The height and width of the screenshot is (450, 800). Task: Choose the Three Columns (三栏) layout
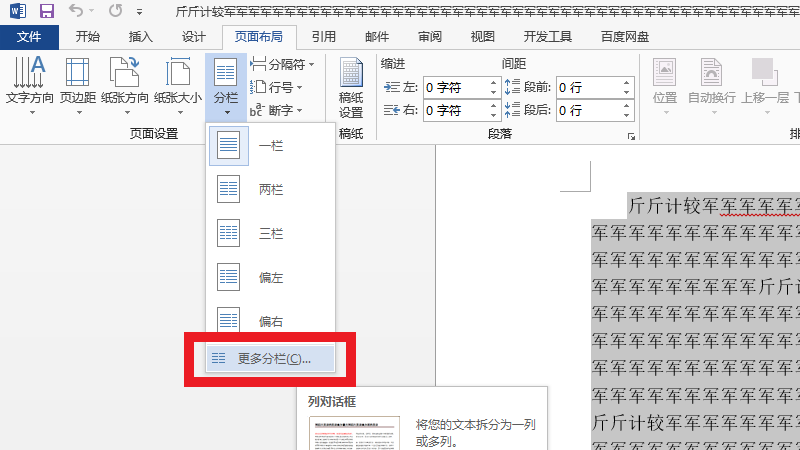pyautogui.click(x=268, y=234)
